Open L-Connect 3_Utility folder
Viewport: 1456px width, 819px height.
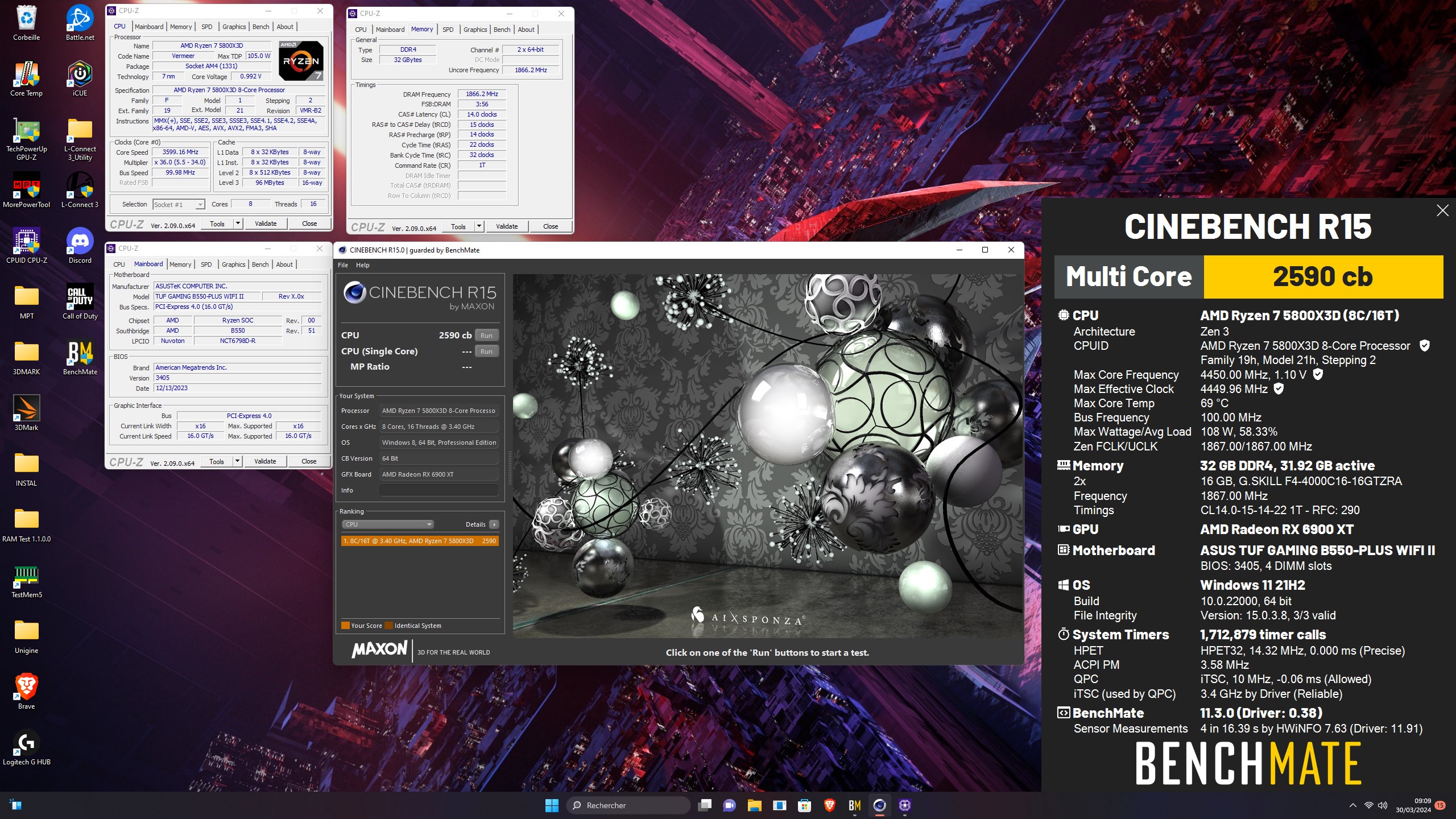pos(80,139)
